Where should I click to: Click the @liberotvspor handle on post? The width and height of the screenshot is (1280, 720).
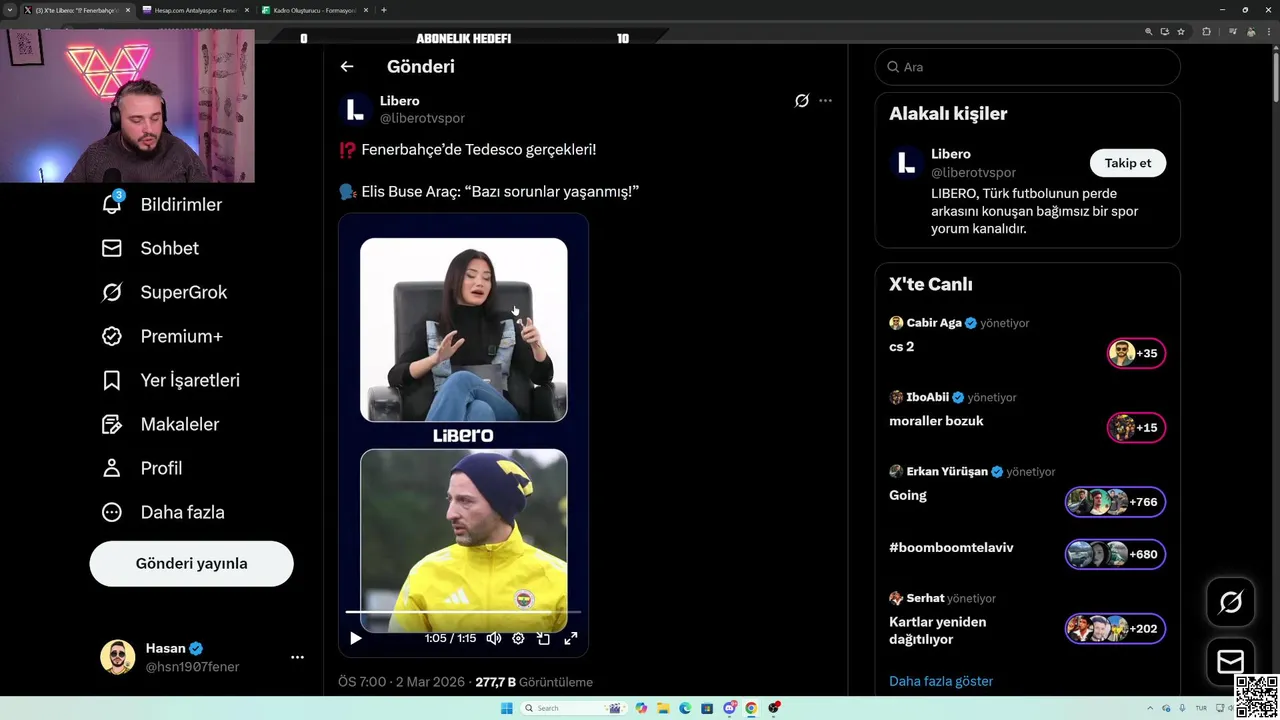coord(422,118)
